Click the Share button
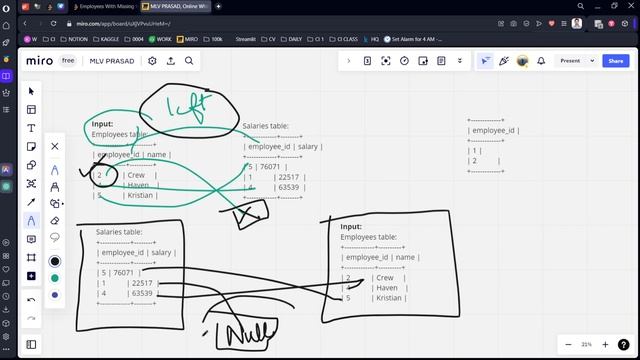 pos(616,61)
